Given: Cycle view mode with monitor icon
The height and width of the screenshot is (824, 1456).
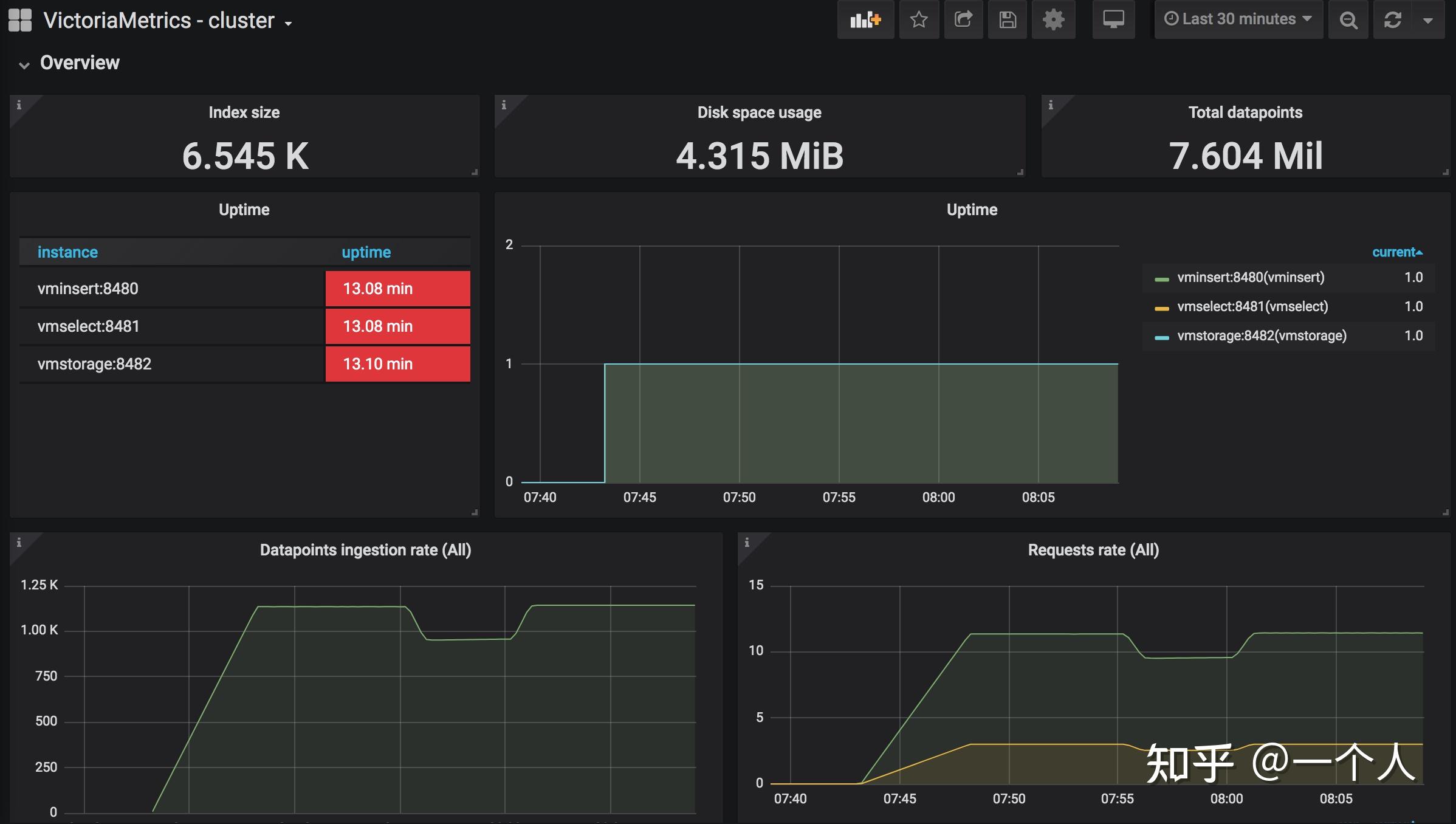Looking at the screenshot, I should pyautogui.click(x=1113, y=20).
